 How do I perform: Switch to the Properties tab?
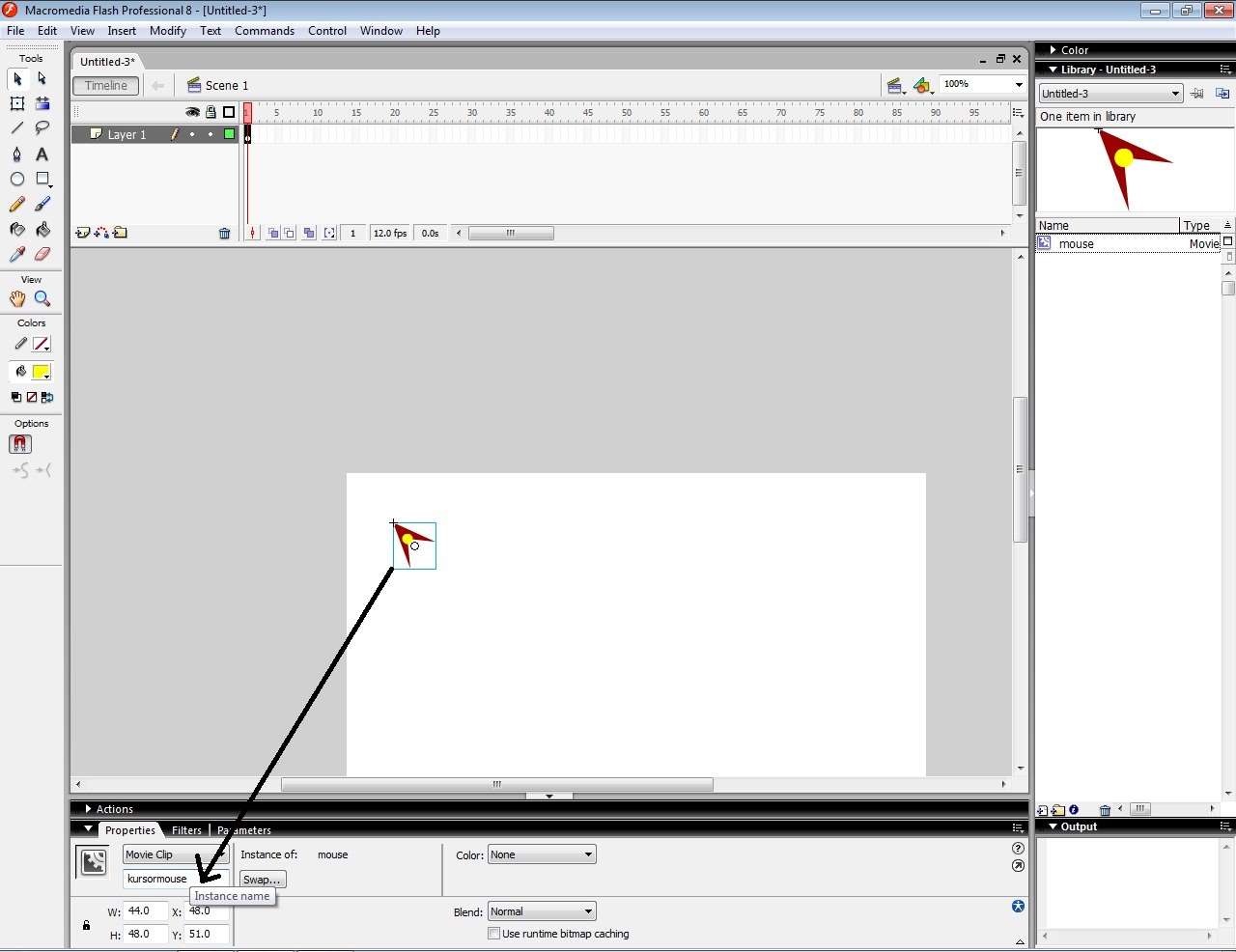(x=129, y=830)
